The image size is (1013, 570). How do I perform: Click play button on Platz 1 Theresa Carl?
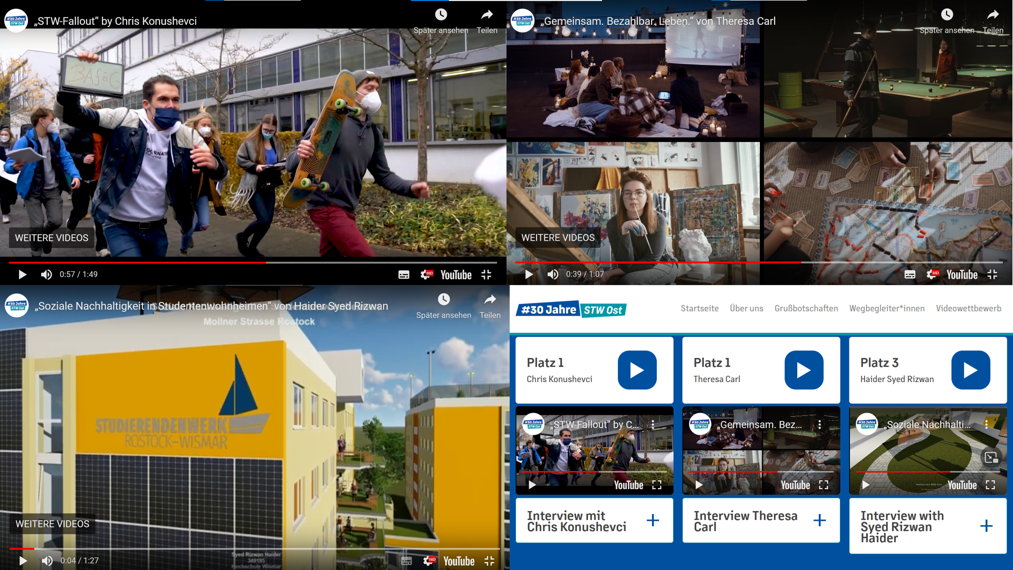tap(804, 370)
